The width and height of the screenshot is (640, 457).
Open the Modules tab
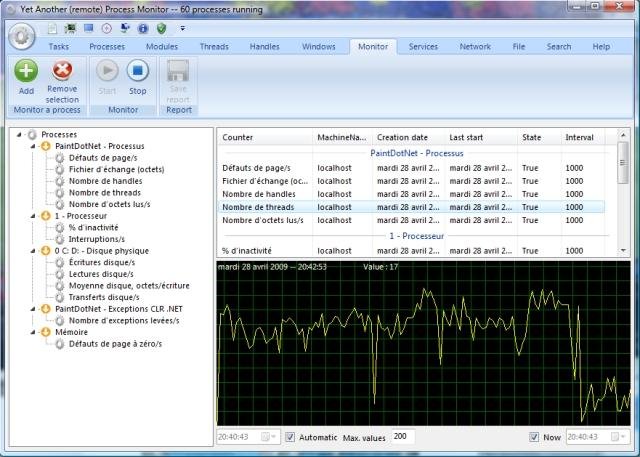[162, 47]
